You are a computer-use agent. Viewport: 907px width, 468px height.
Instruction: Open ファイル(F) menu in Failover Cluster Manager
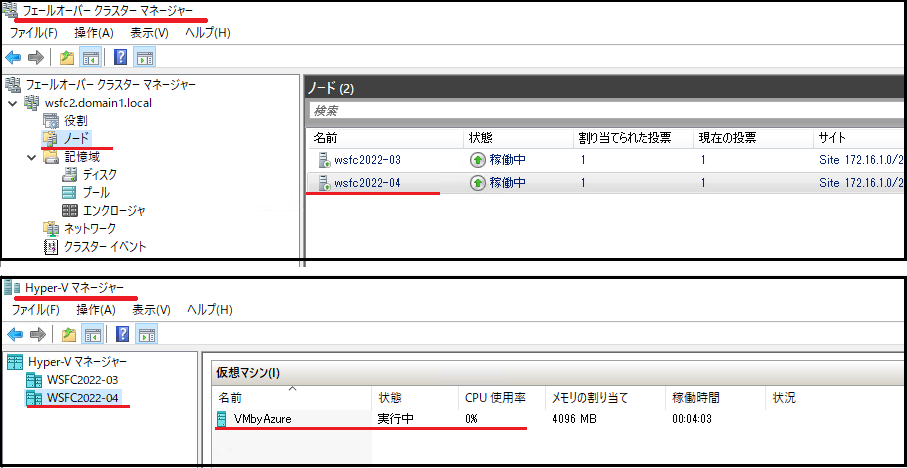tap(34, 33)
